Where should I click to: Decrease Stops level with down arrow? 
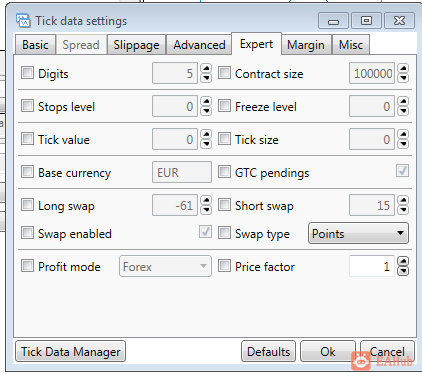206,111
